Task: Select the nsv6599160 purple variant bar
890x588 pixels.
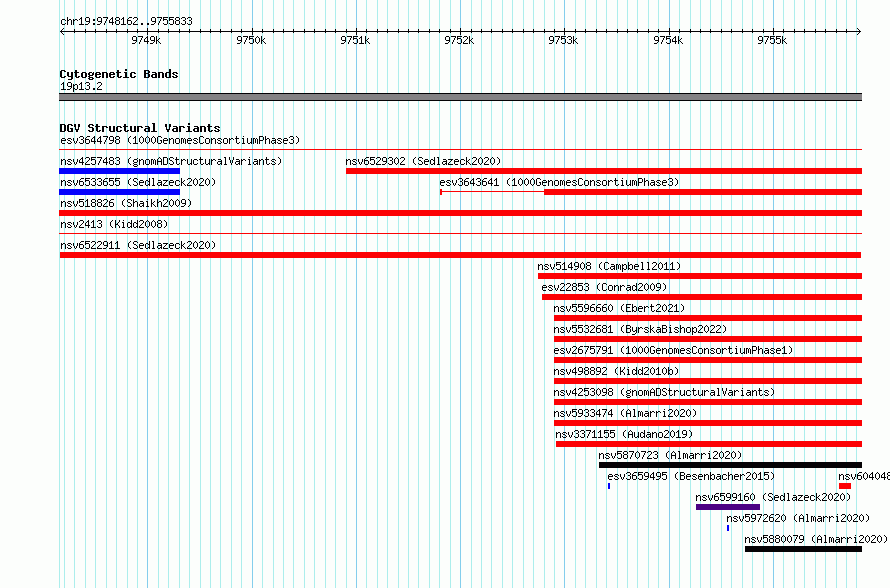Action: (x=728, y=507)
